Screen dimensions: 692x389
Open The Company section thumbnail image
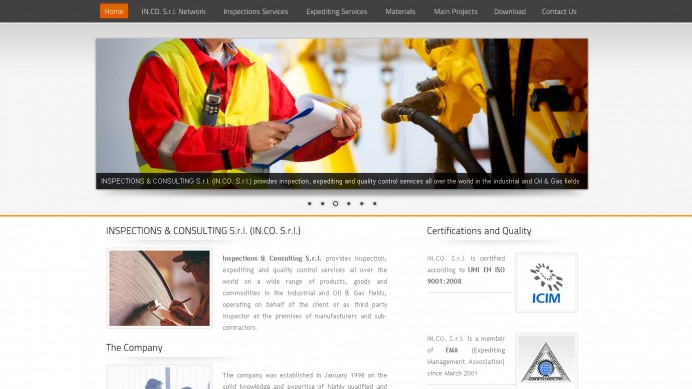pos(159,377)
